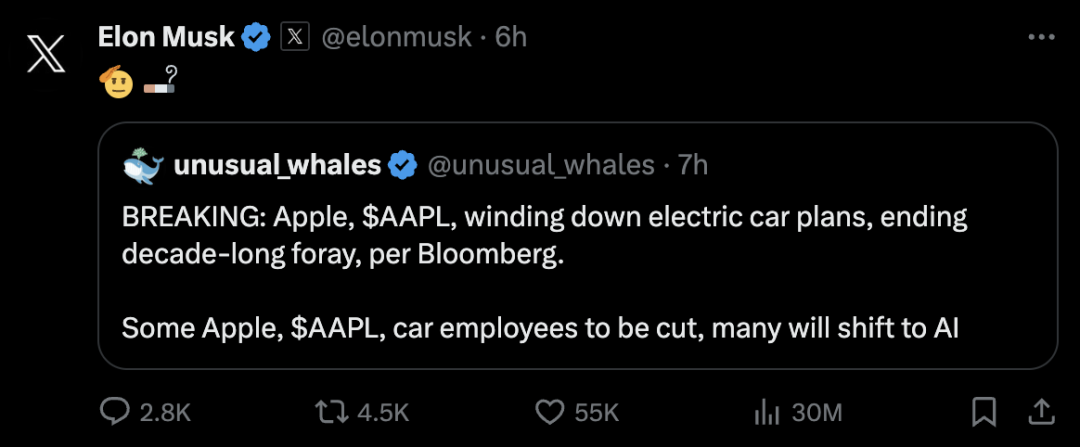Open the three-dot more options menu
The image size is (1080, 447).
(1041, 37)
